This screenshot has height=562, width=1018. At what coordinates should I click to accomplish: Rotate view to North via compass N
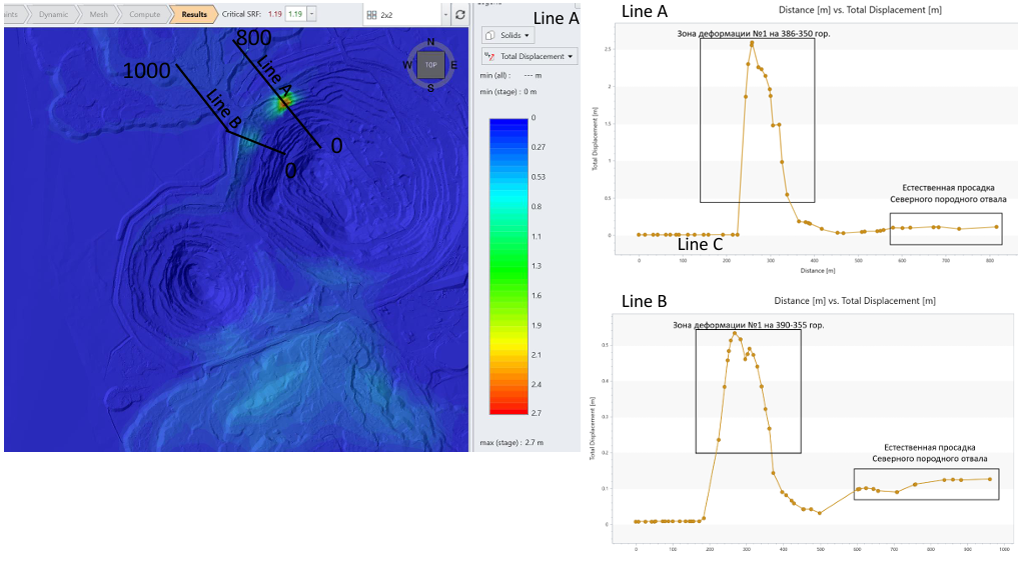pyautogui.click(x=430, y=43)
